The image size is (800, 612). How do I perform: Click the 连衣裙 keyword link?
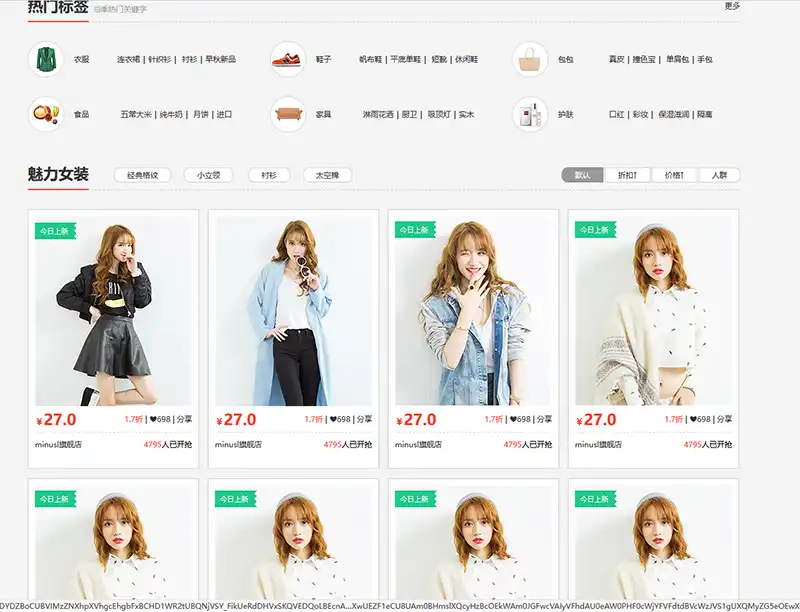pyautogui.click(x=128, y=59)
